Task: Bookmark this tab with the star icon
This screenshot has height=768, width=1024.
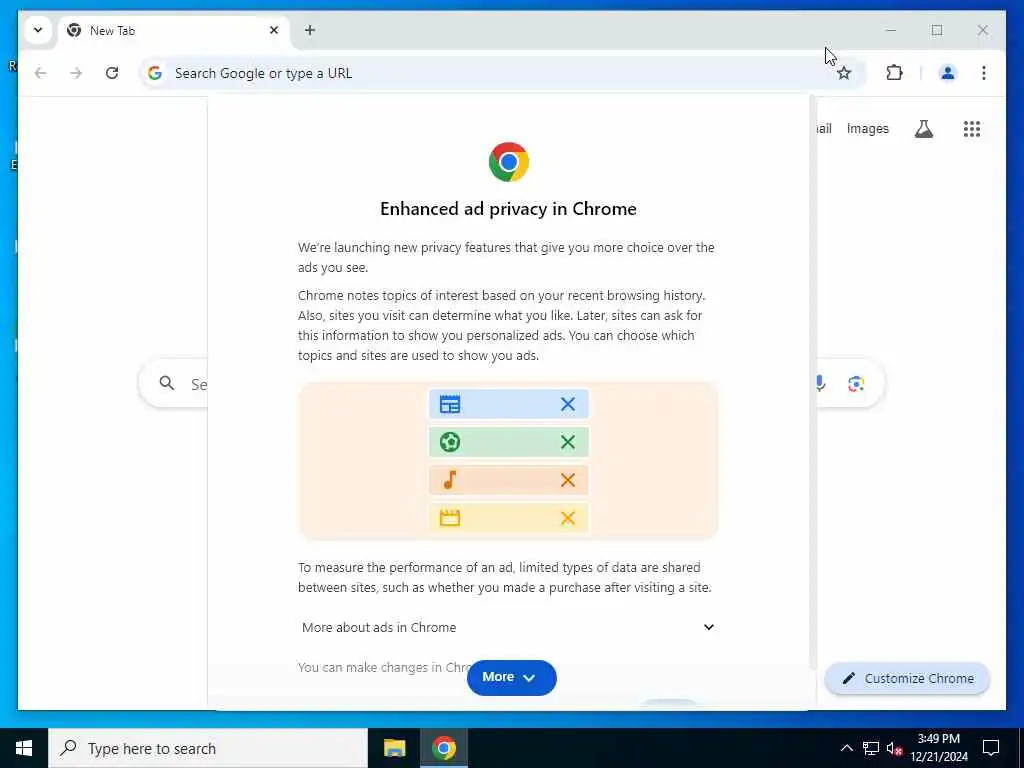Action: click(x=844, y=73)
